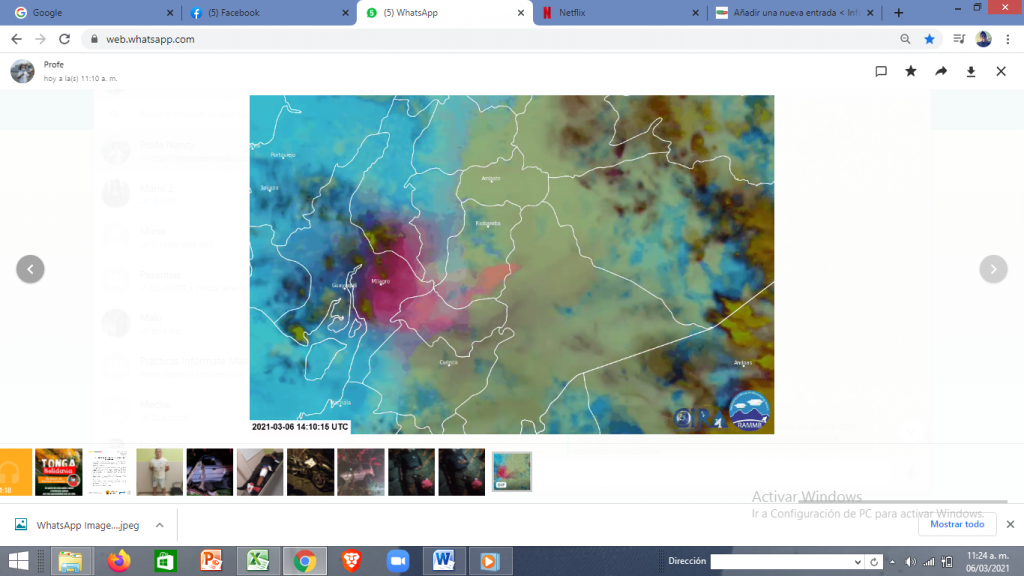Open PowerPoint from the taskbar
This screenshot has height=576, width=1024.
[x=212, y=561]
